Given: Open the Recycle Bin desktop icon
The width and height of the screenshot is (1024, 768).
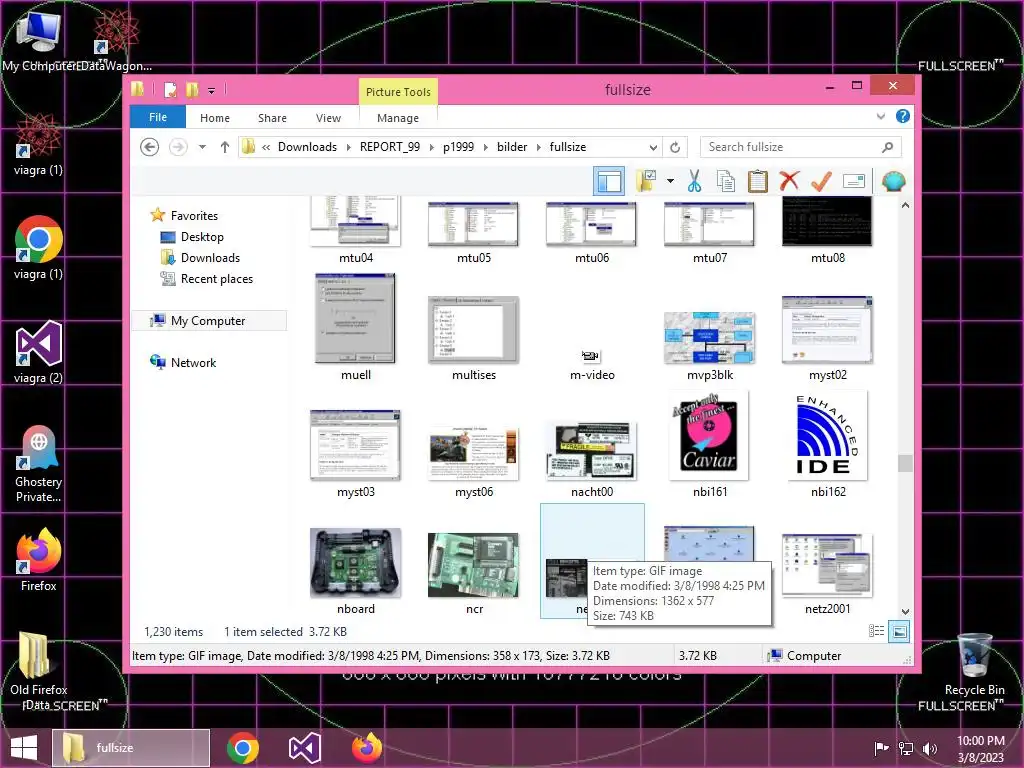Looking at the screenshot, I should 974,664.
